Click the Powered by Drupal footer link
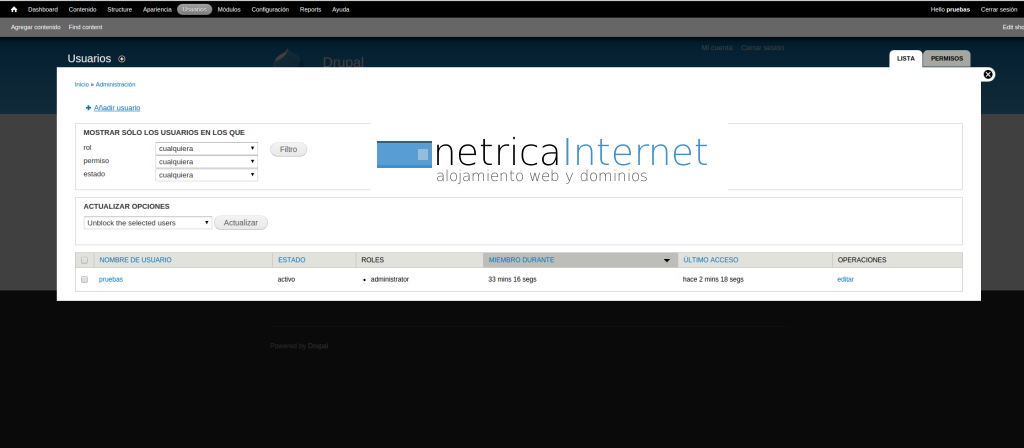Viewport: 1024px width, 448px height. point(318,346)
